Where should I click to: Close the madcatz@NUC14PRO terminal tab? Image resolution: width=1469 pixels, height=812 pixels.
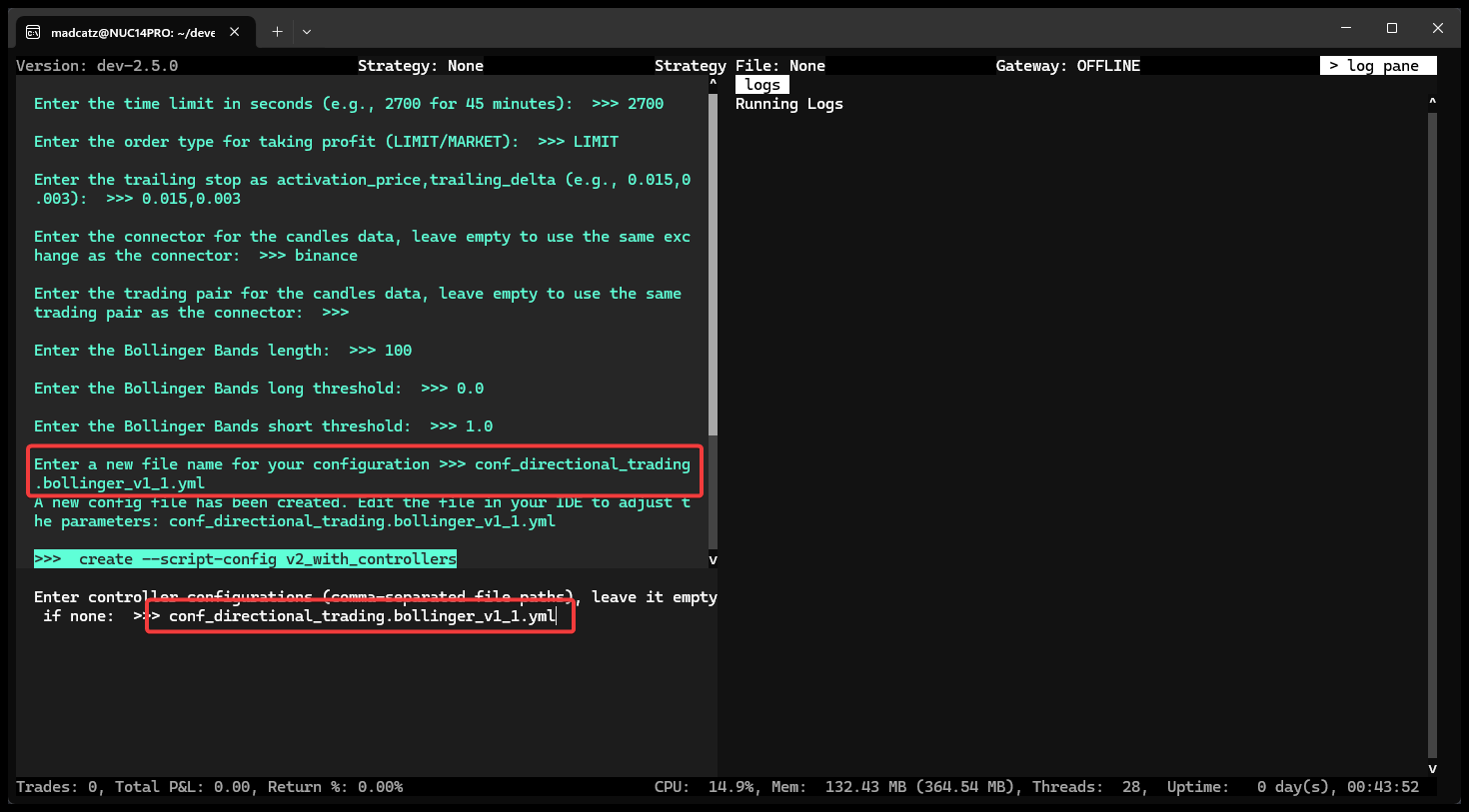click(x=235, y=32)
